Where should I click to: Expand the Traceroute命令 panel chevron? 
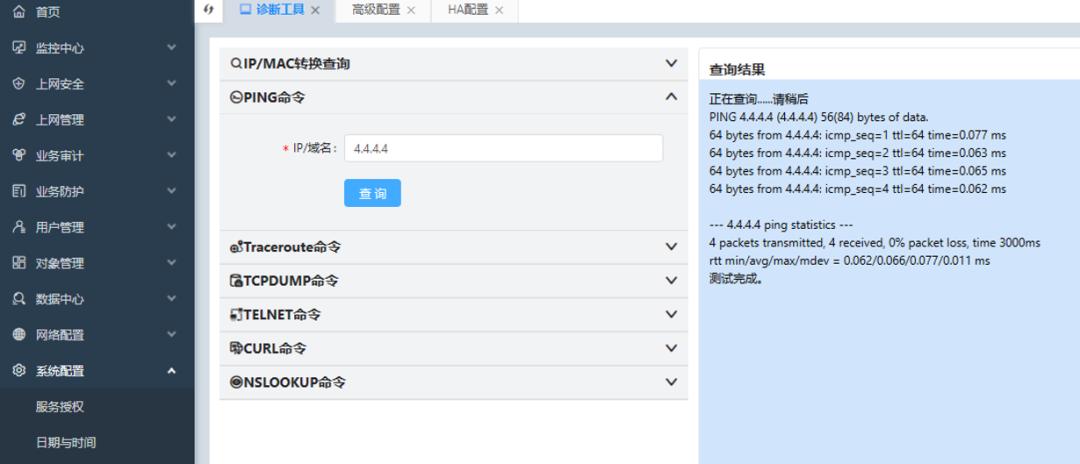(672, 246)
